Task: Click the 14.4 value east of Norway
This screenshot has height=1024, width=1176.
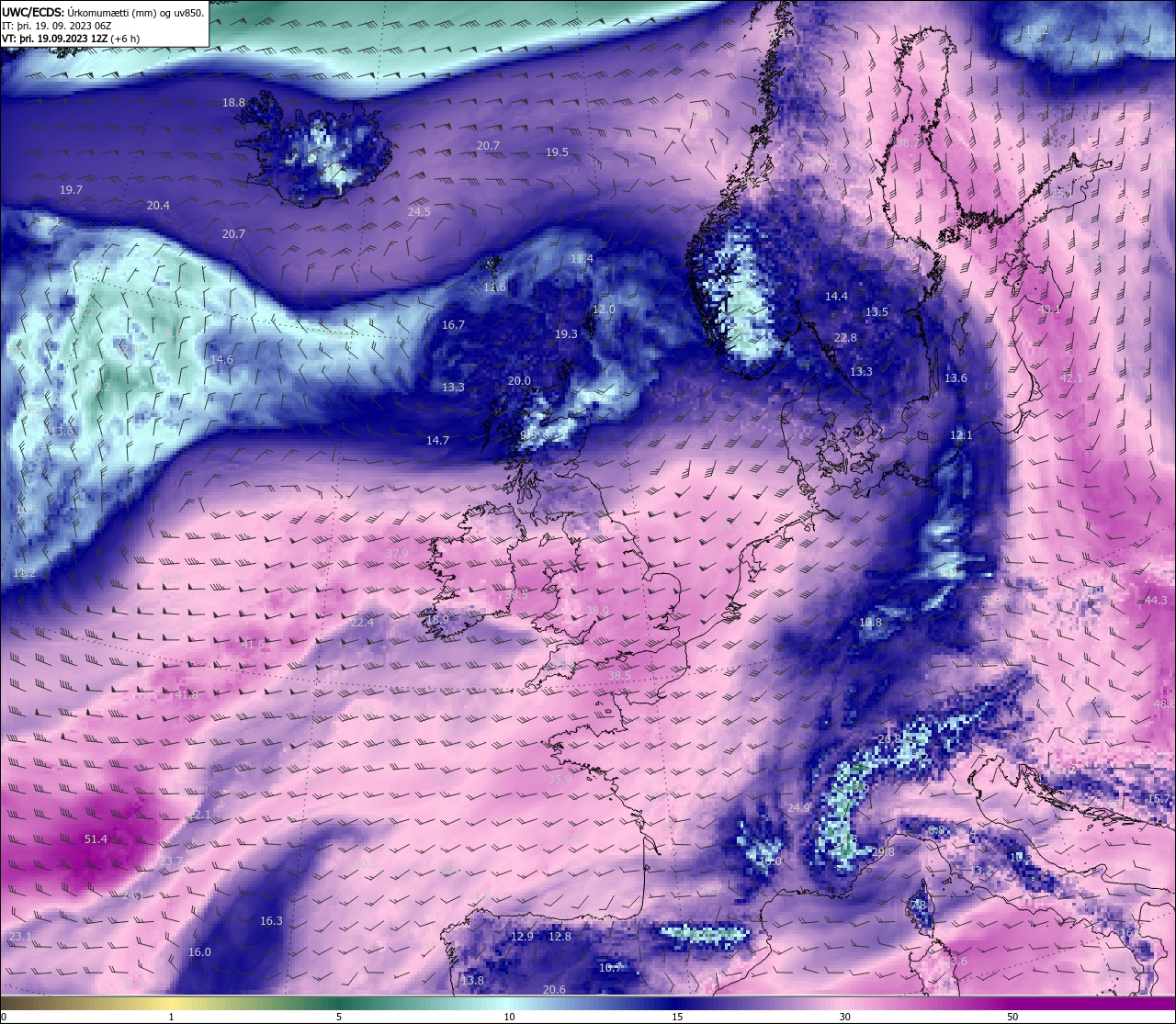Action: tap(836, 297)
